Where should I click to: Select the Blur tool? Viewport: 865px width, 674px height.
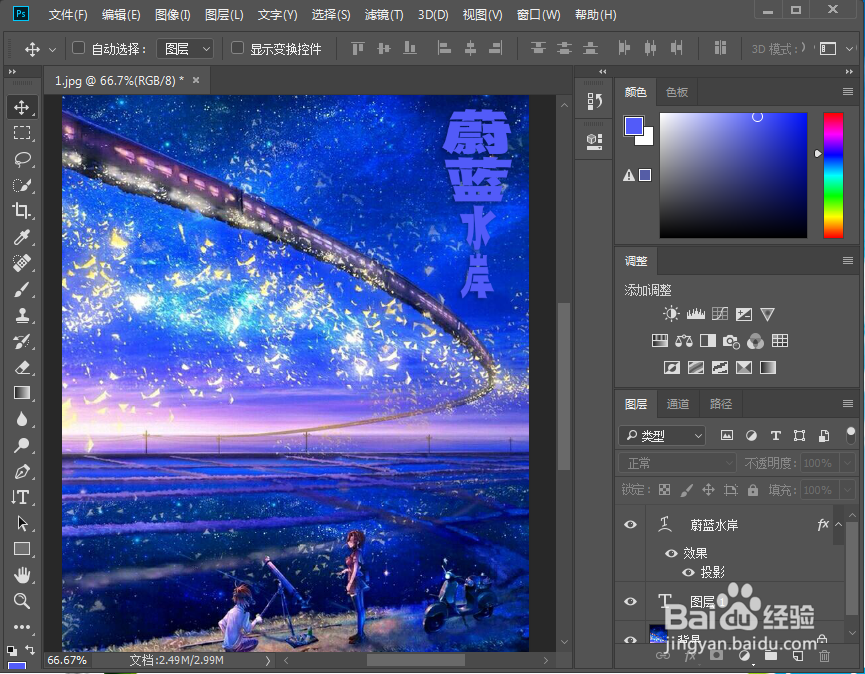pos(22,419)
